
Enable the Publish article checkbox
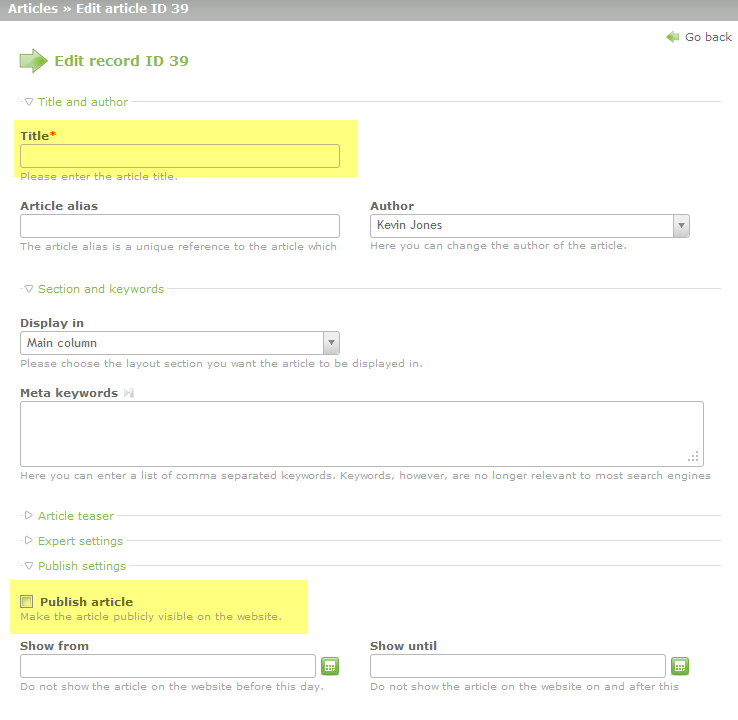pos(27,602)
